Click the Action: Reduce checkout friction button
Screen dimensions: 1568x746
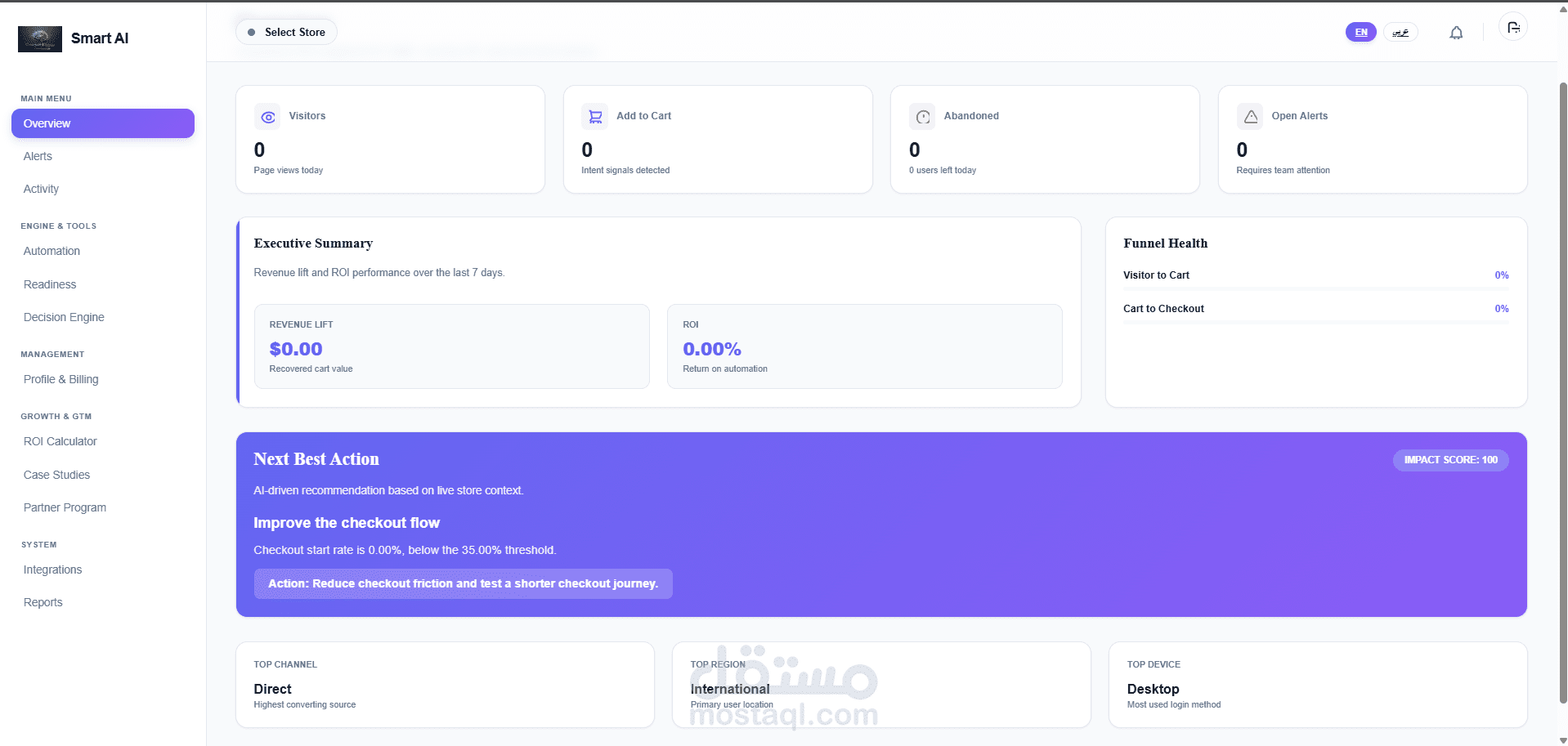click(463, 583)
